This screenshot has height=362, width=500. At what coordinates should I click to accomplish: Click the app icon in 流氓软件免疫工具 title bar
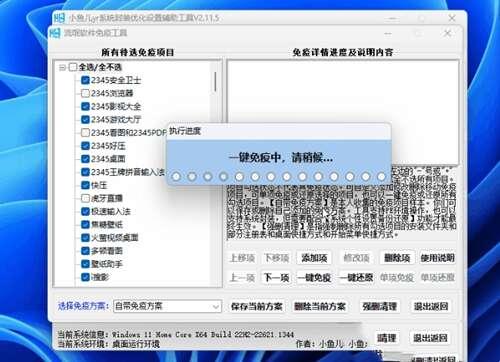point(55,33)
